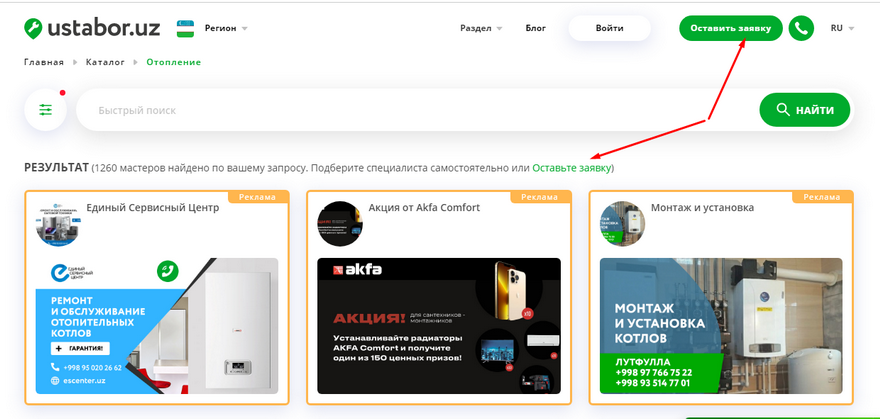
Task: Click Единый Сервисный Центр avatar
Action: pyautogui.click(x=58, y=224)
